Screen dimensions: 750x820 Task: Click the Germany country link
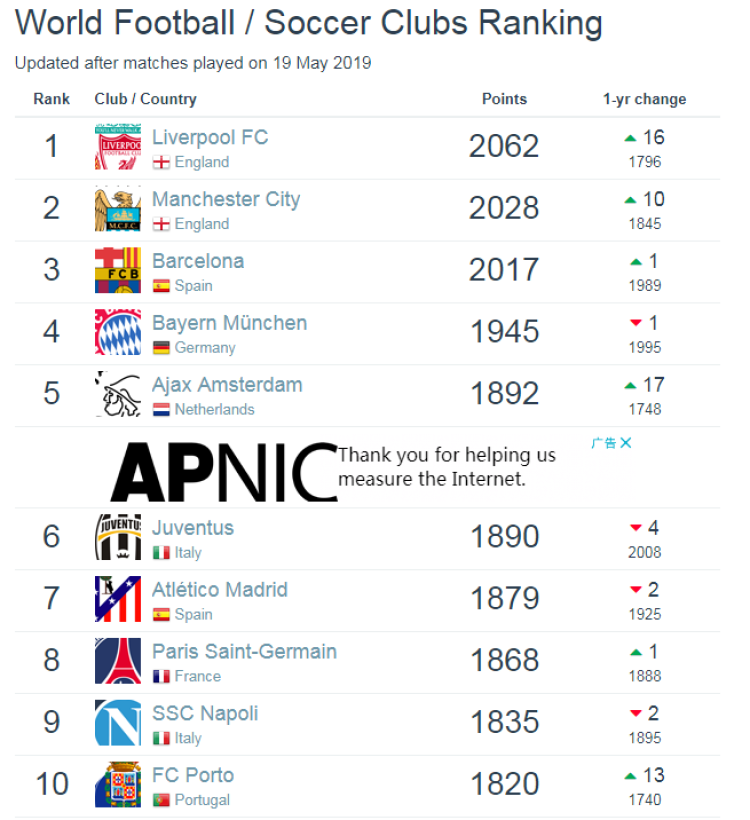click(205, 348)
